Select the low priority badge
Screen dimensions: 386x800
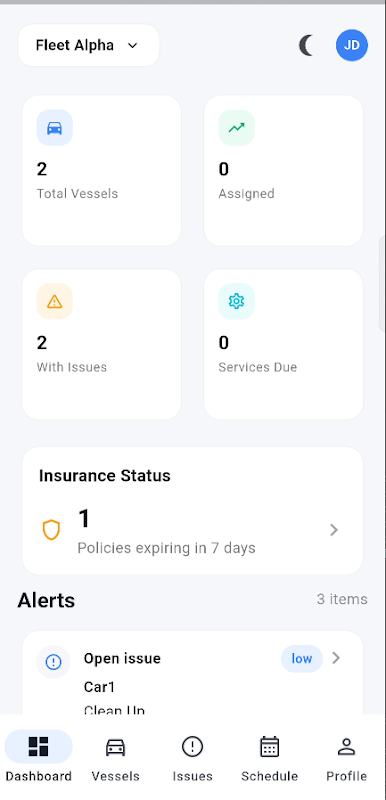point(302,659)
